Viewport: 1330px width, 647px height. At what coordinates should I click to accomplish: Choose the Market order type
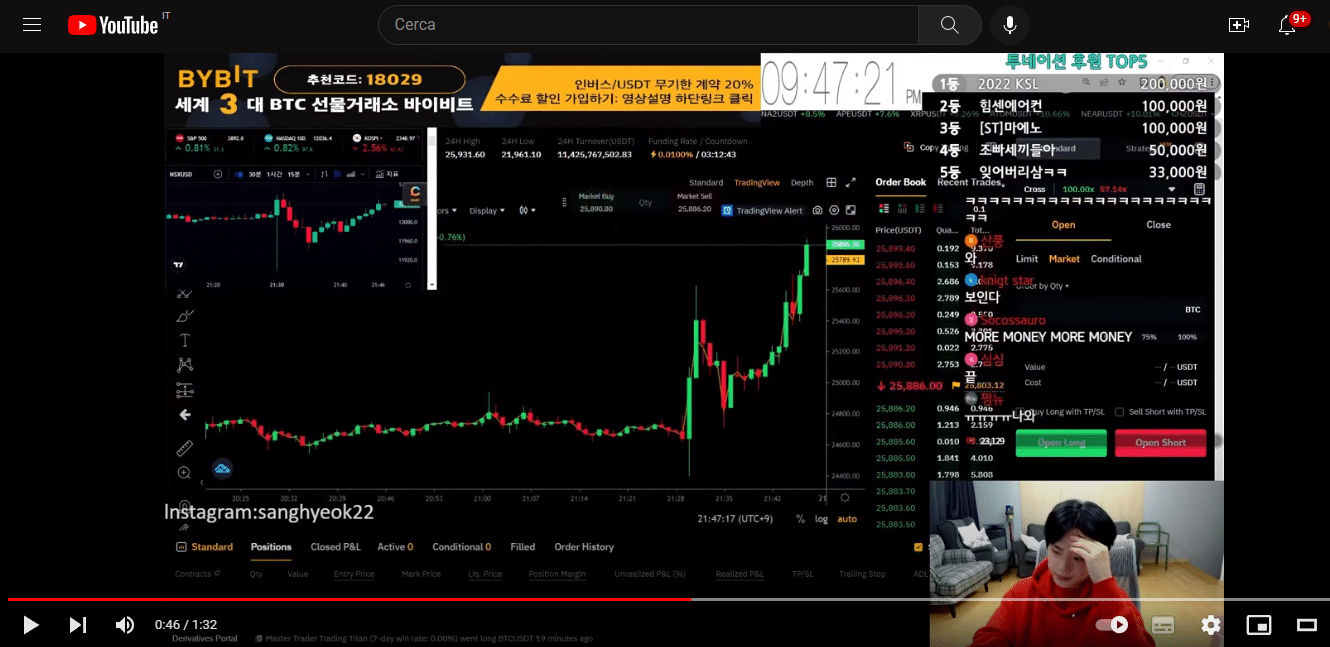(x=1064, y=259)
